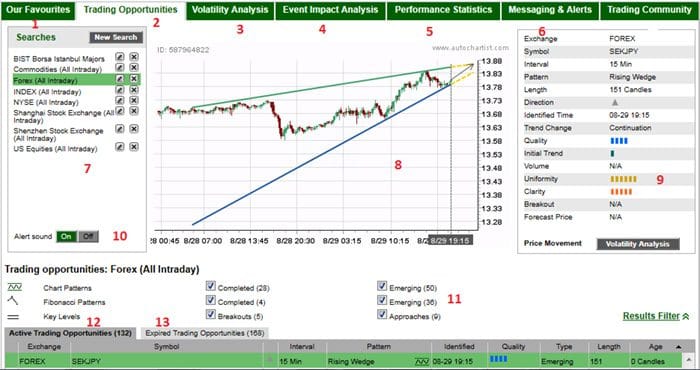Select Shenzhen Stock Exchange (All Intraday) search
The image size is (700, 370).
58,135
